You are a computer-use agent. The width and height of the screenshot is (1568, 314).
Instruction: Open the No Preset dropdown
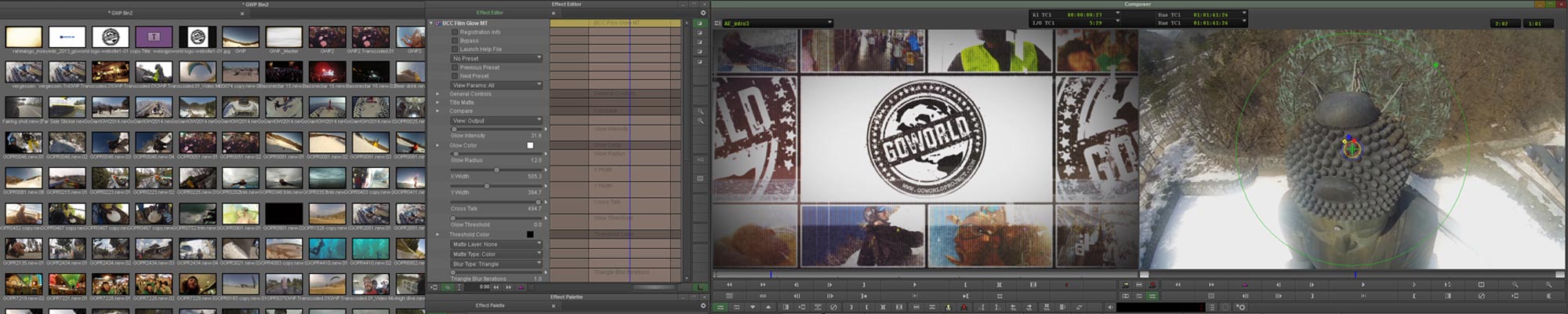click(x=496, y=58)
